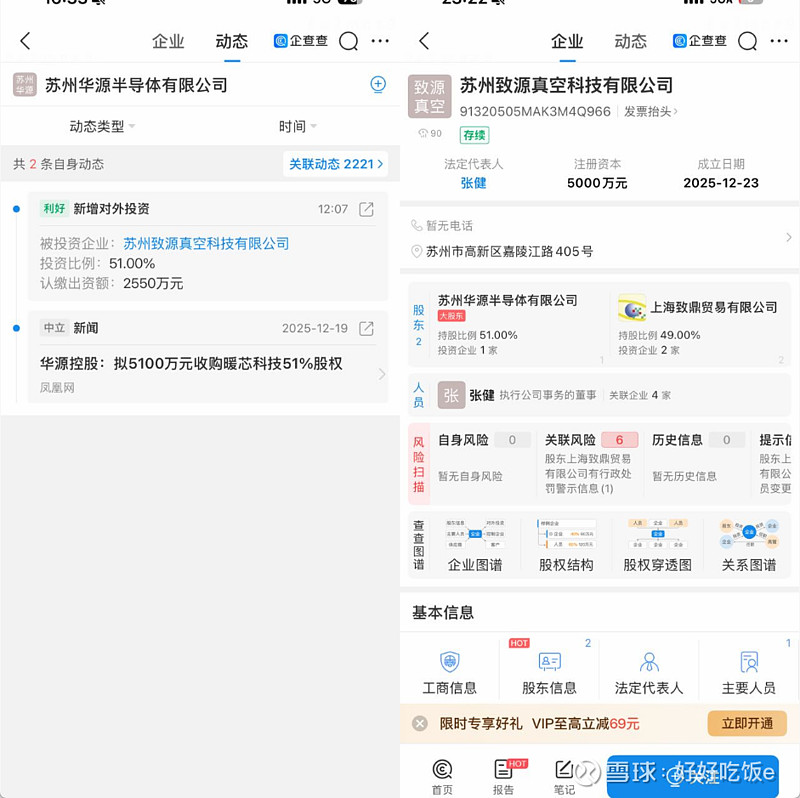Open 股权结构 chart

tap(566, 545)
